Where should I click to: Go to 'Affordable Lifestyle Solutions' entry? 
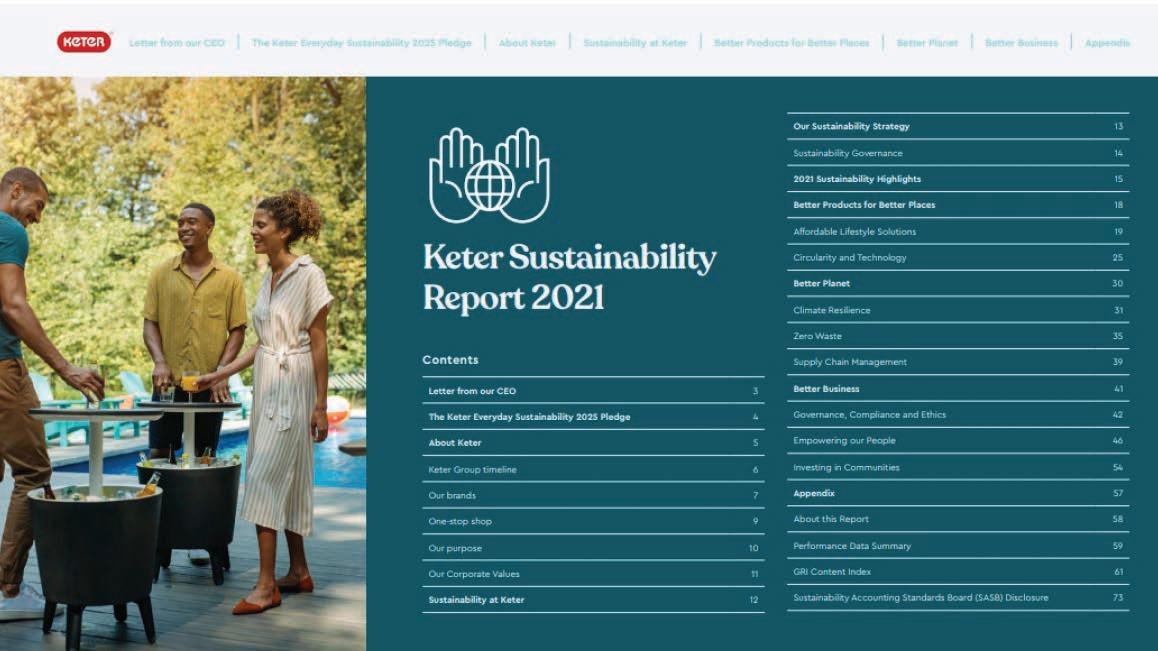958,231
